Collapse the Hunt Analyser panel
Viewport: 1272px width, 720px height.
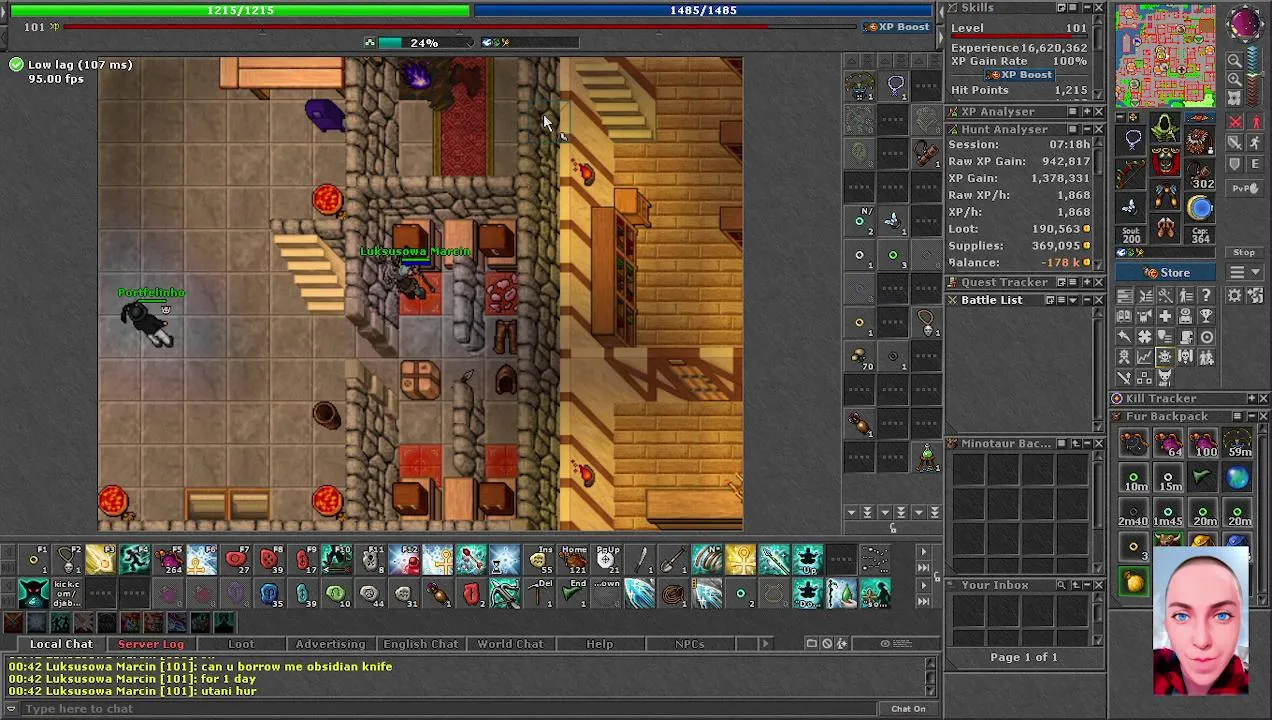point(1085,129)
